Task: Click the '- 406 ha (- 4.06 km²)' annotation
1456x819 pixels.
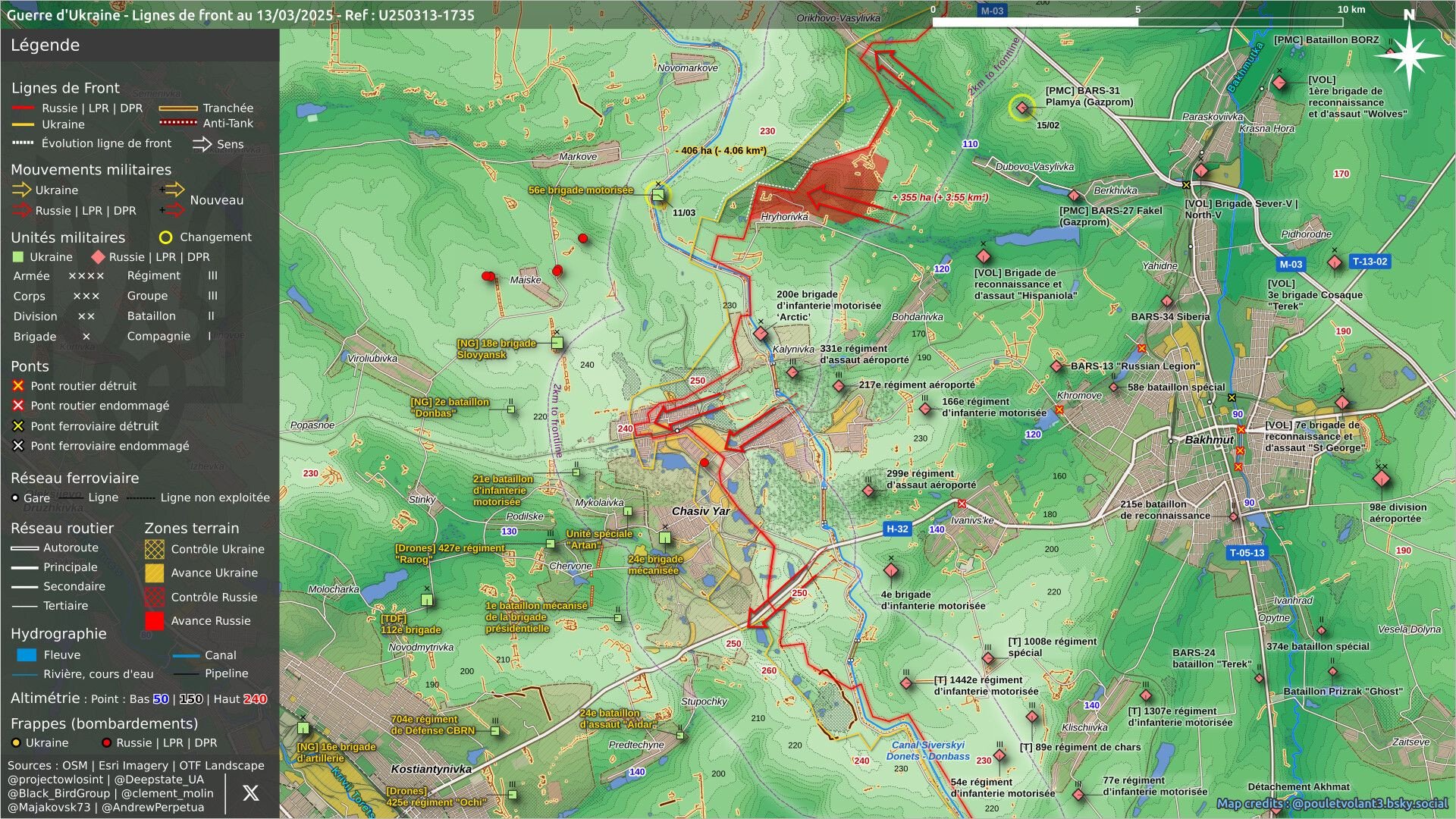Action: point(720,150)
